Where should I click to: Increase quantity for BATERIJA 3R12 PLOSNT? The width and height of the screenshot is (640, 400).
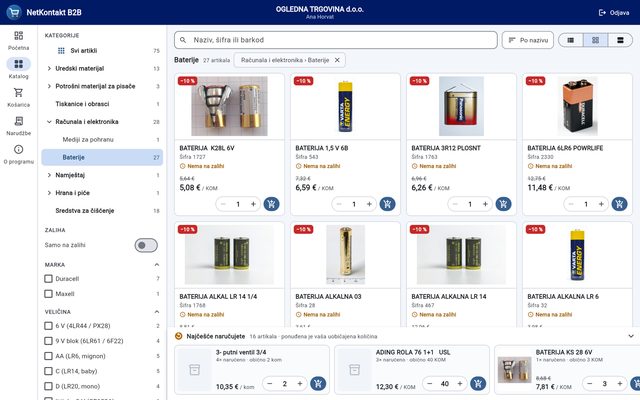485,204
